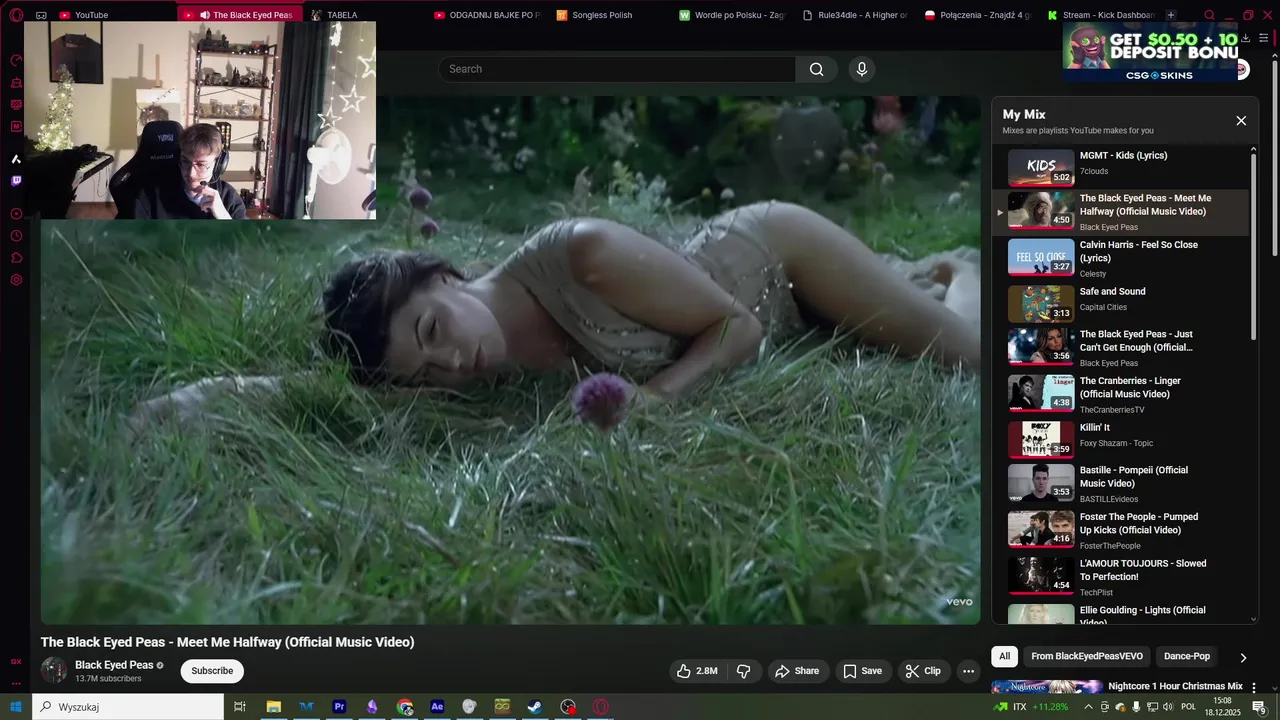
Task: Switch to Połączenia browser tab
Action: [978, 15]
